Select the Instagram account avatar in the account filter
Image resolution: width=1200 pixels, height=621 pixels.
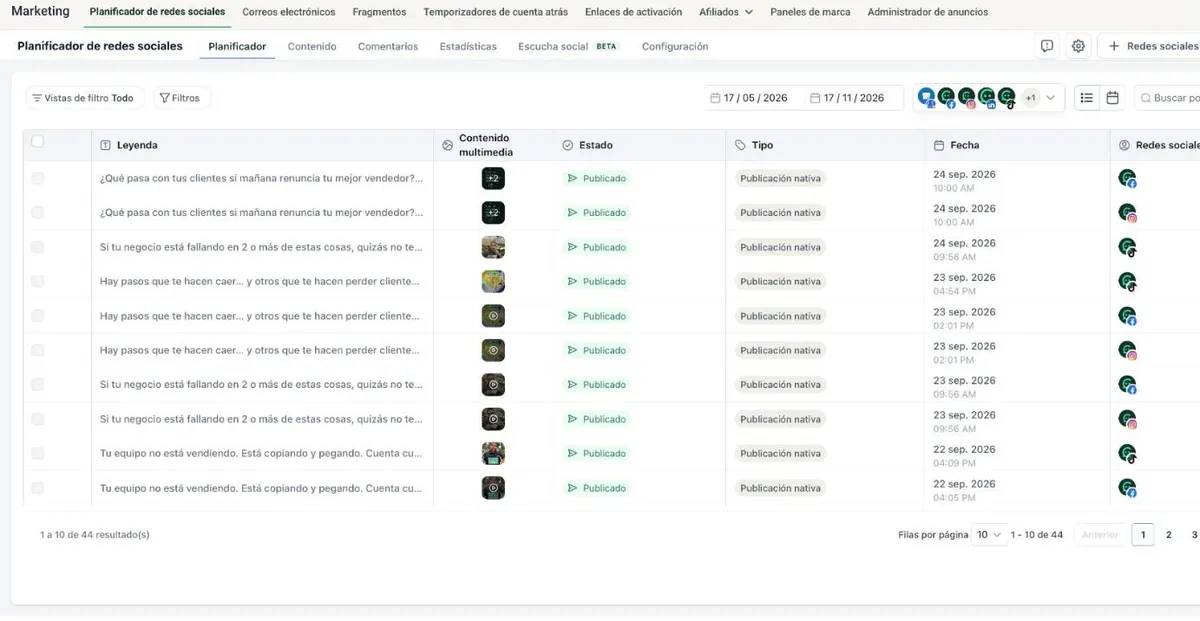966,97
